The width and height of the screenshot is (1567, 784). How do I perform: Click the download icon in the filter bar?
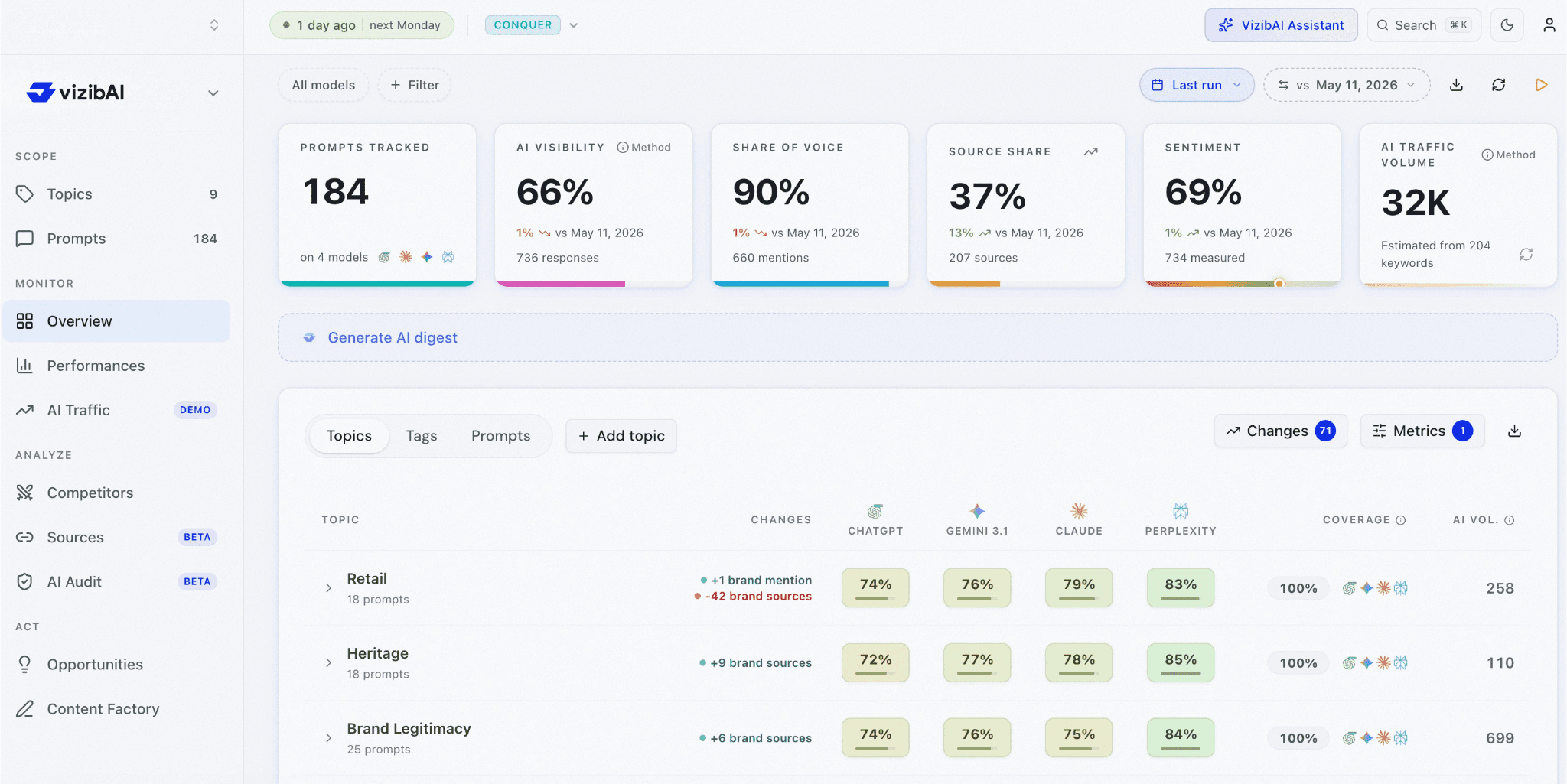tap(1456, 85)
